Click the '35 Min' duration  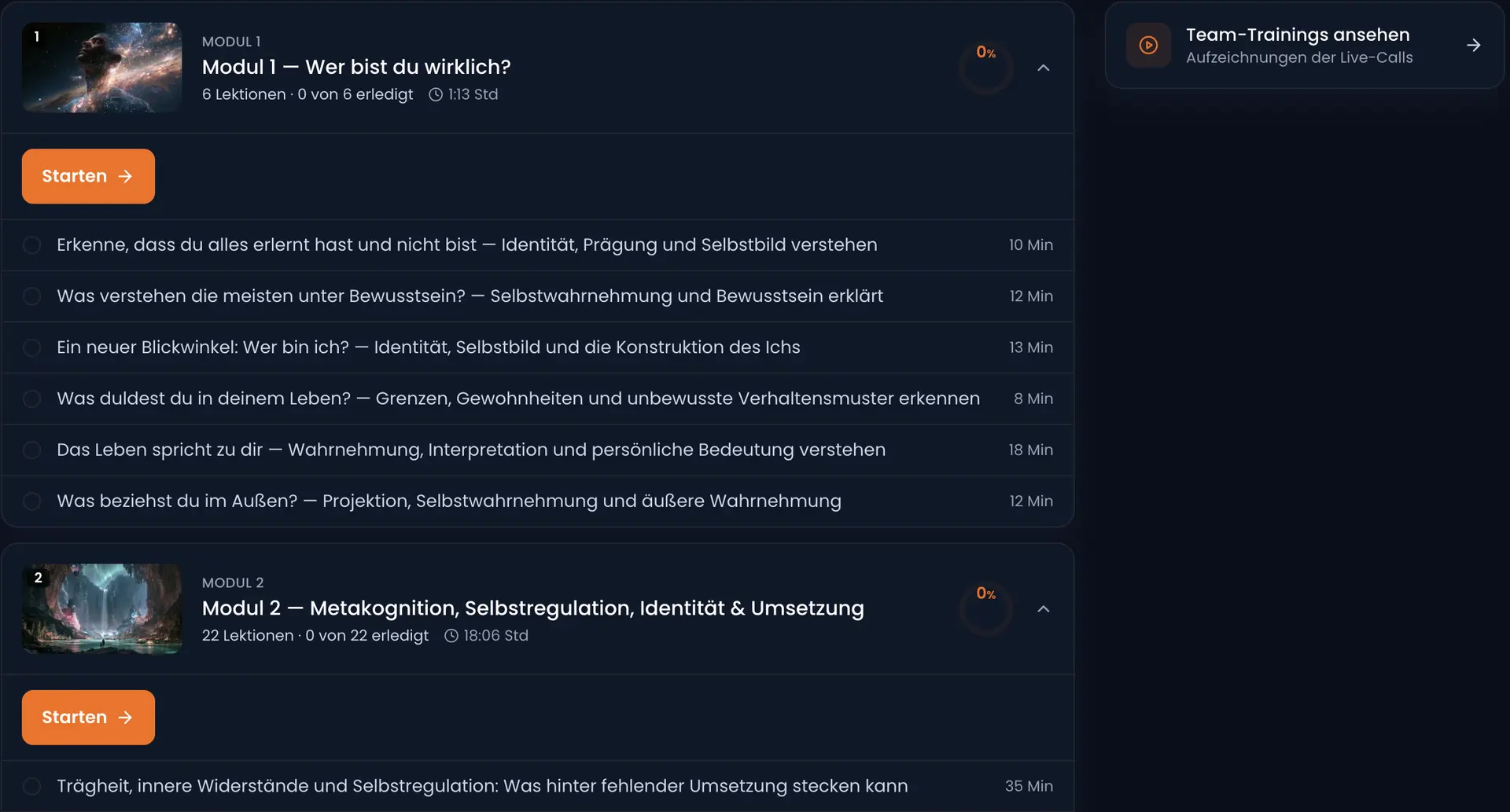pos(1029,786)
